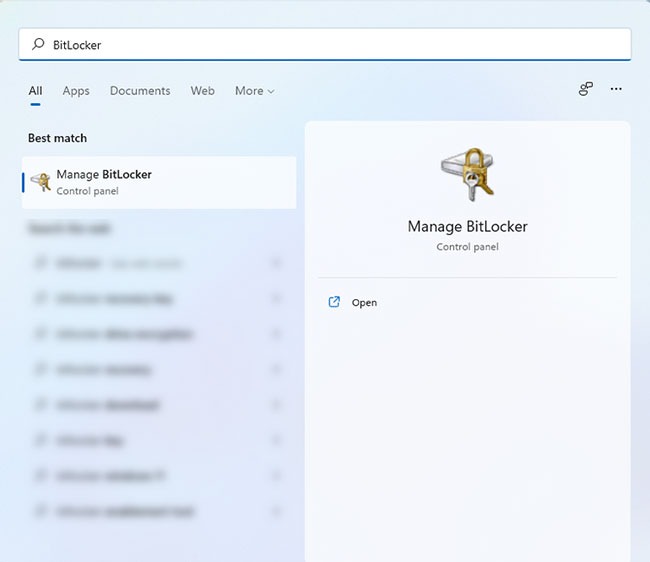The image size is (650, 562).
Task: Open Manage BitLocker best match result
Action: click(159, 182)
